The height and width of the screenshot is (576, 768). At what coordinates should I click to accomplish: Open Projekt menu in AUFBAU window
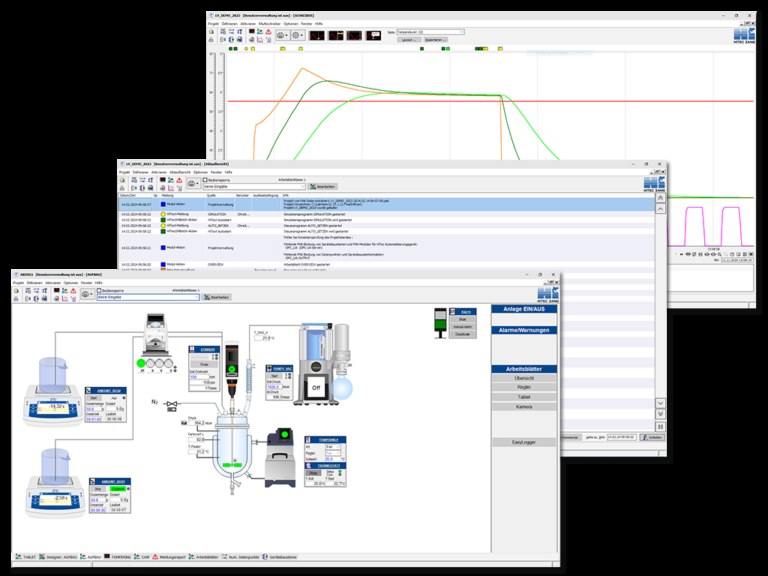click(18, 283)
